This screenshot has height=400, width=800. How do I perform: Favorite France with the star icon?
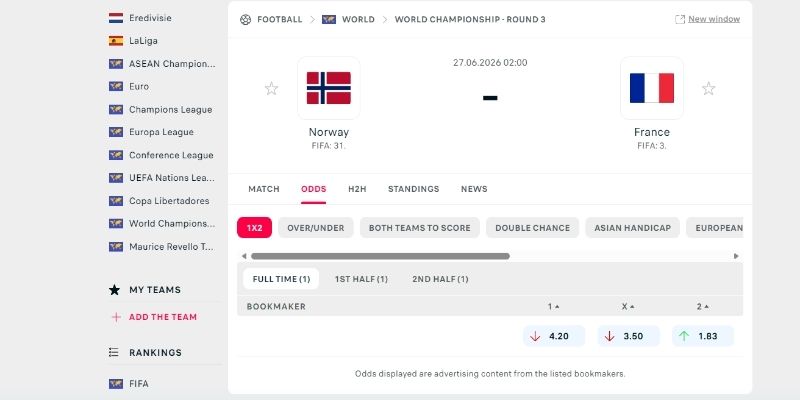click(x=708, y=89)
